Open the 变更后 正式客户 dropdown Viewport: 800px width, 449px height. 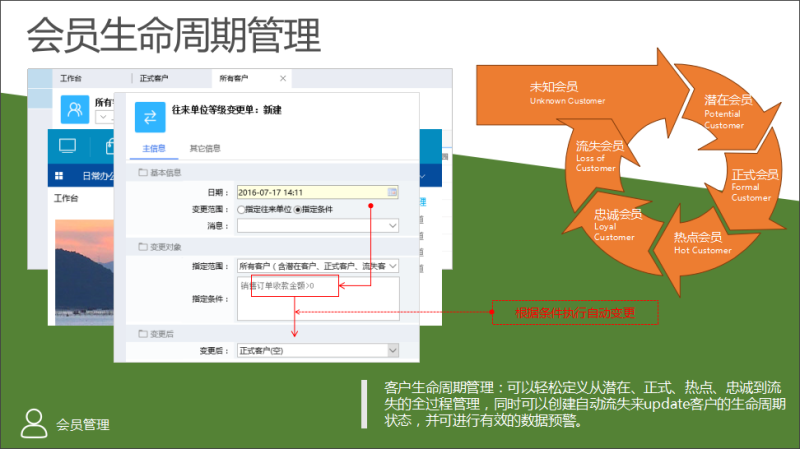393,351
